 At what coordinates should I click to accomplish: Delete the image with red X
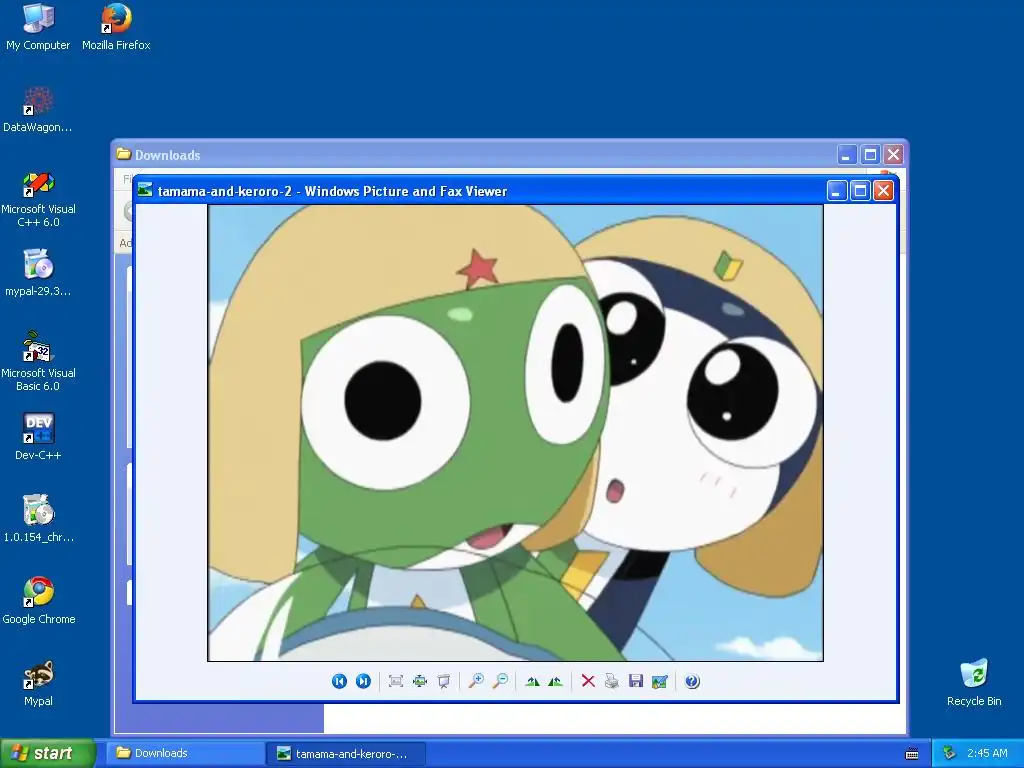pos(588,681)
